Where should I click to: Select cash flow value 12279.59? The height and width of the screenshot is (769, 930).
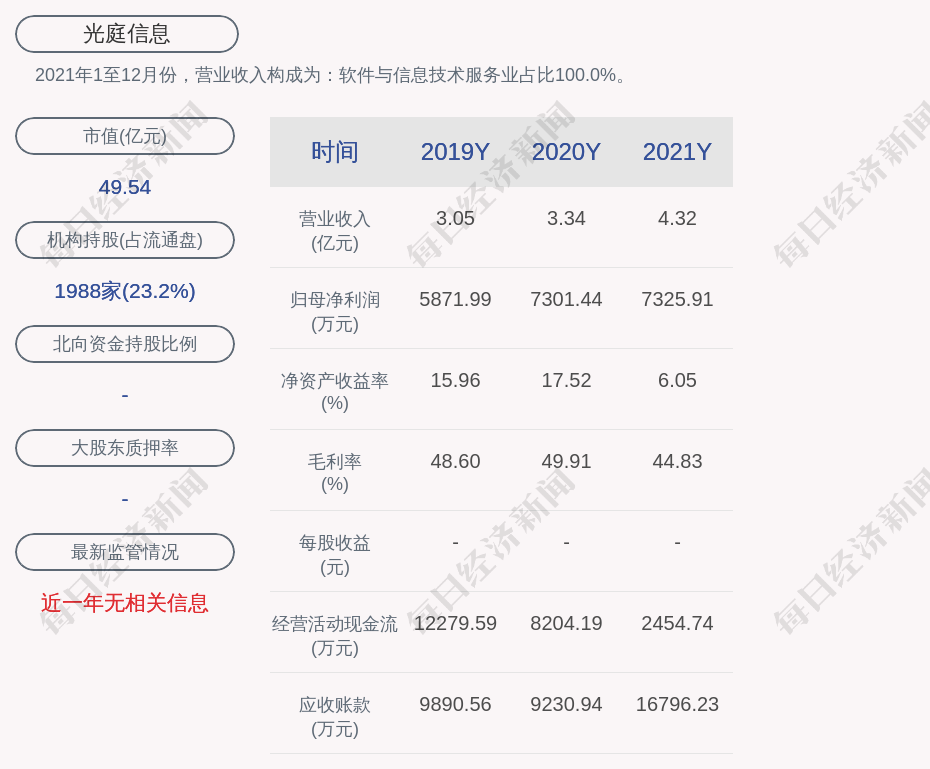pyautogui.click(x=455, y=623)
